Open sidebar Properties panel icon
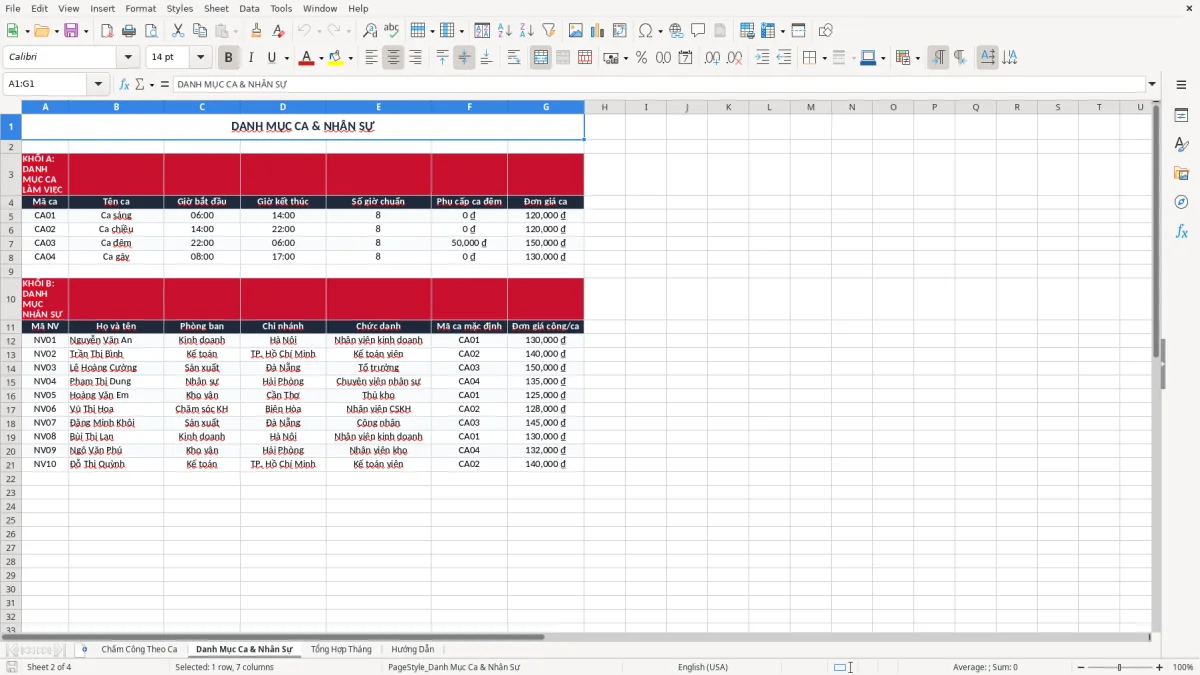Image resolution: width=1200 pixels, height=675 pixels. pyautogui.click(x=1181, y=116)
